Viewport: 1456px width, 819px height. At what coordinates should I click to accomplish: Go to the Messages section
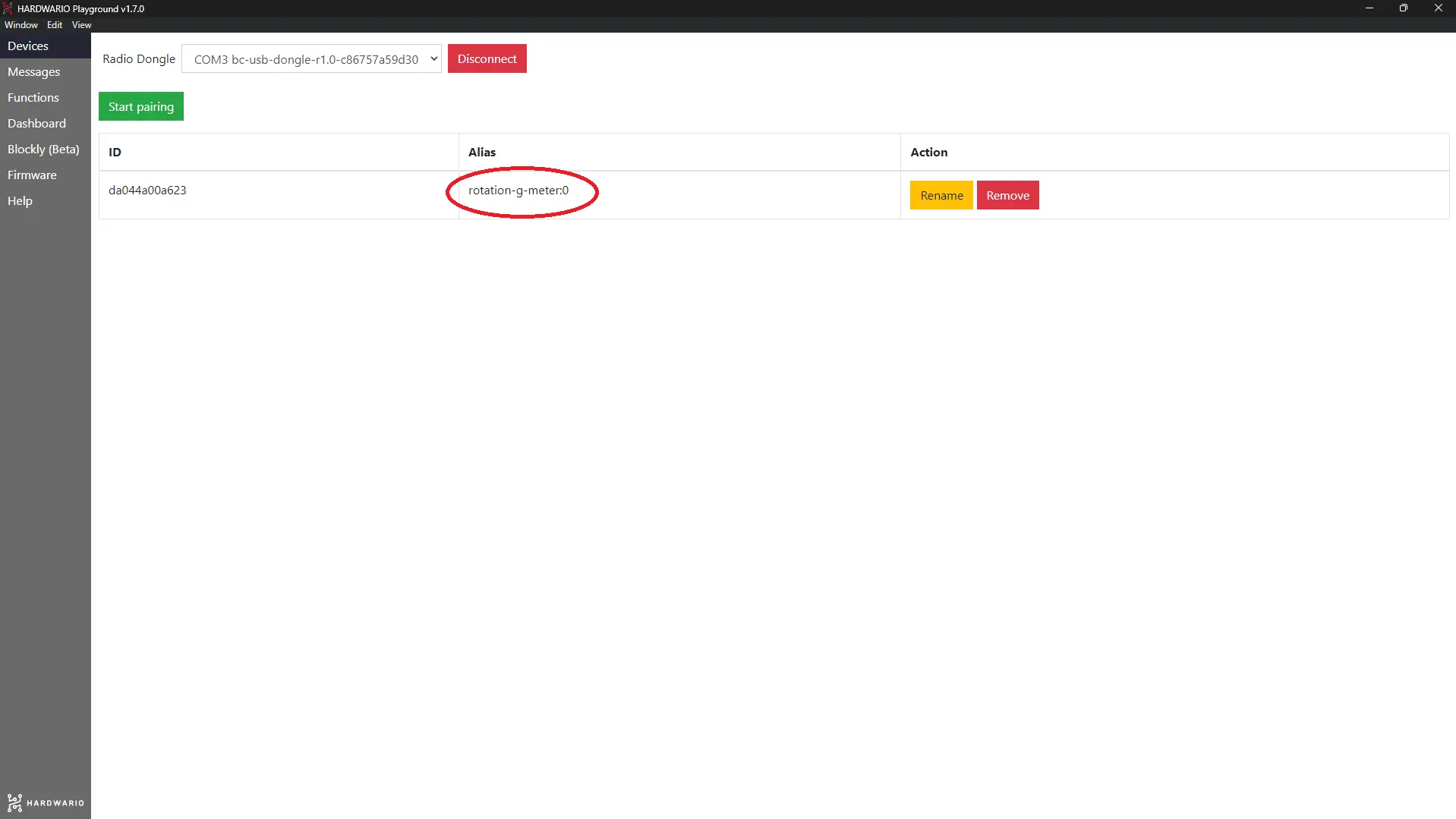[46, 71]
